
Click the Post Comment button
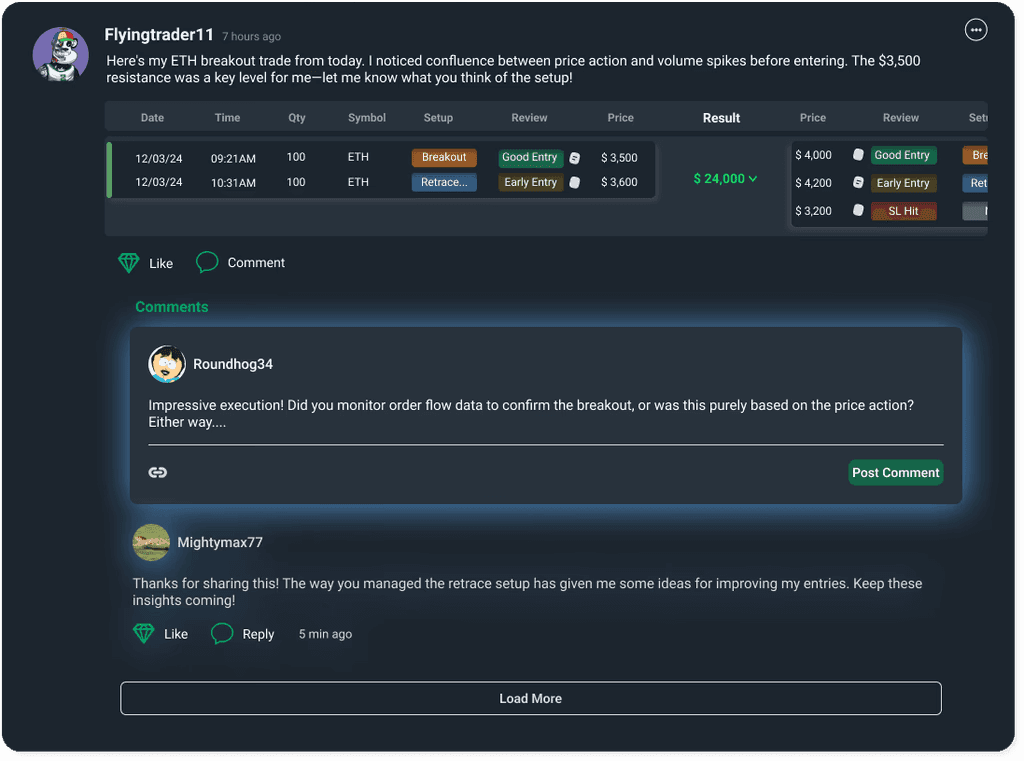point(895,472)
